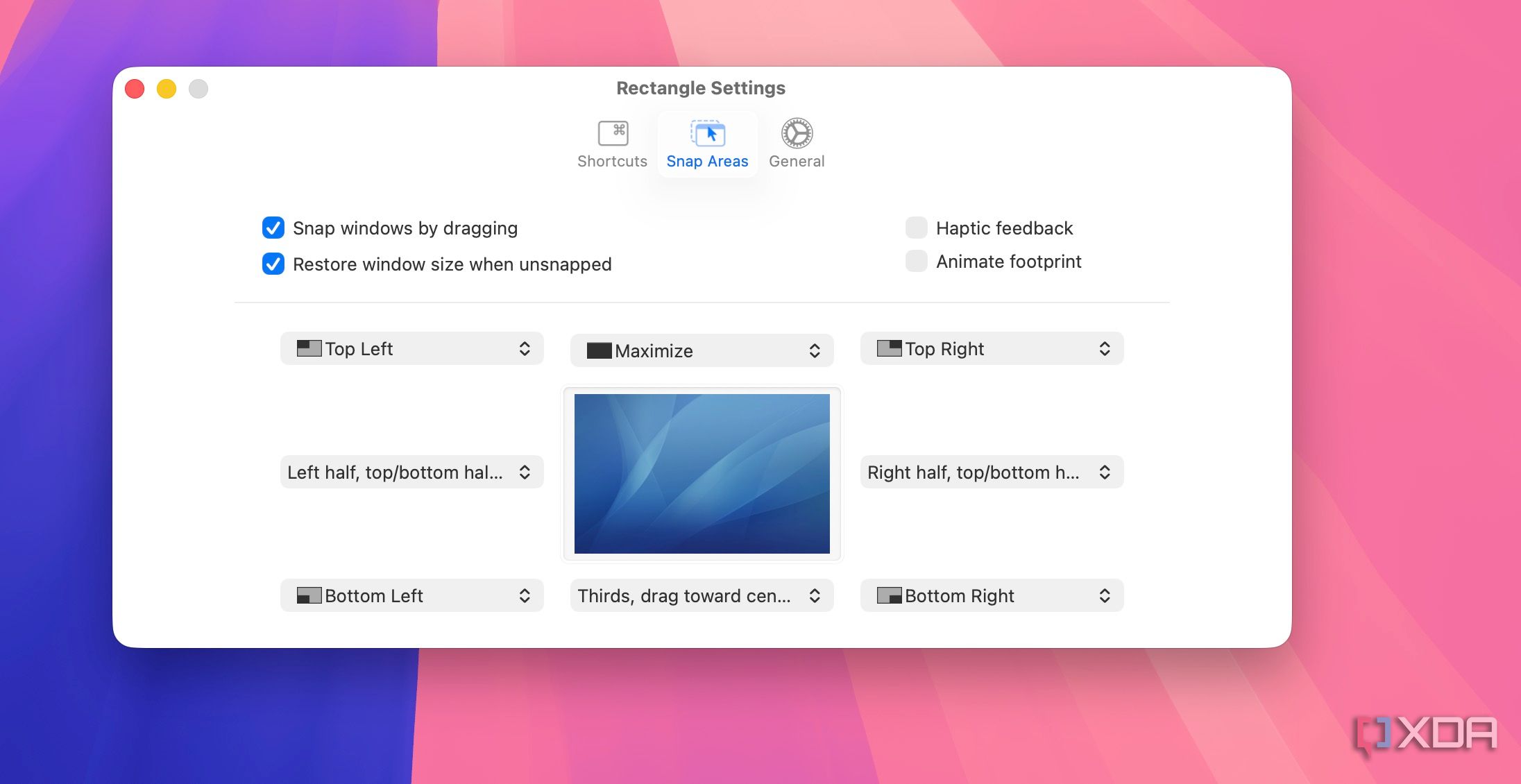Minimize the Rectangle Settings window
1521x784 pixels.
pos(167,89)
